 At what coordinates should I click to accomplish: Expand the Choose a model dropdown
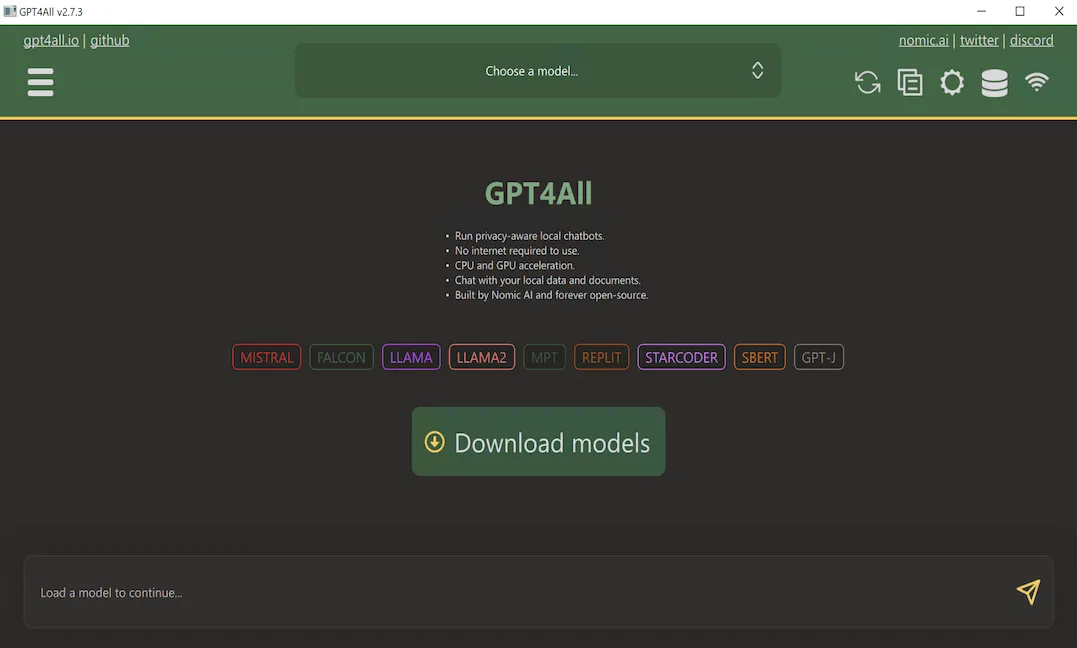pos(538,71)
